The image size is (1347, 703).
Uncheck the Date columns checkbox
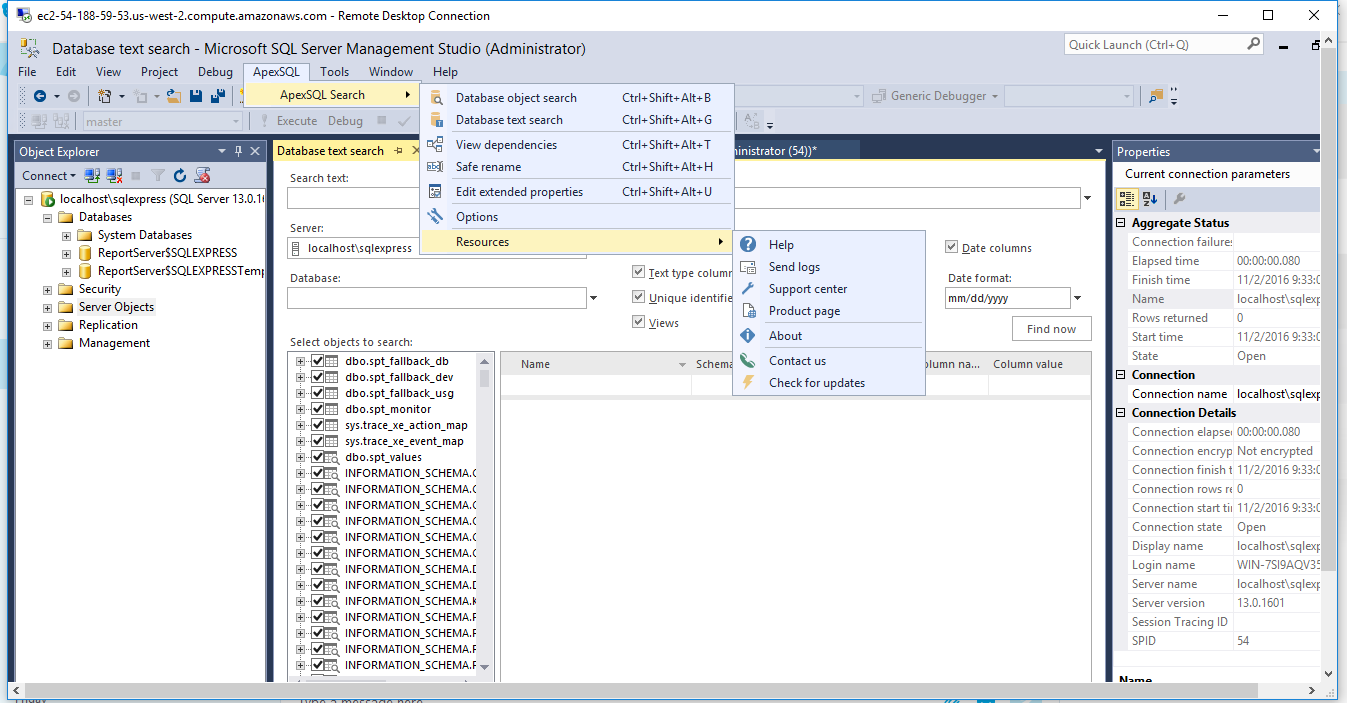951,248
